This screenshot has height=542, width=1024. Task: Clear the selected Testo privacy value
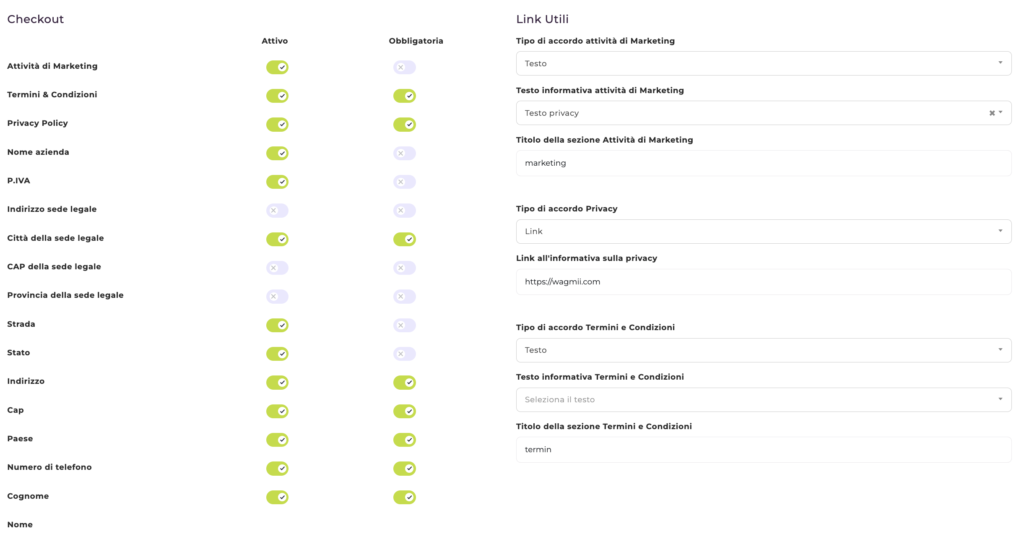click(991, 113)
